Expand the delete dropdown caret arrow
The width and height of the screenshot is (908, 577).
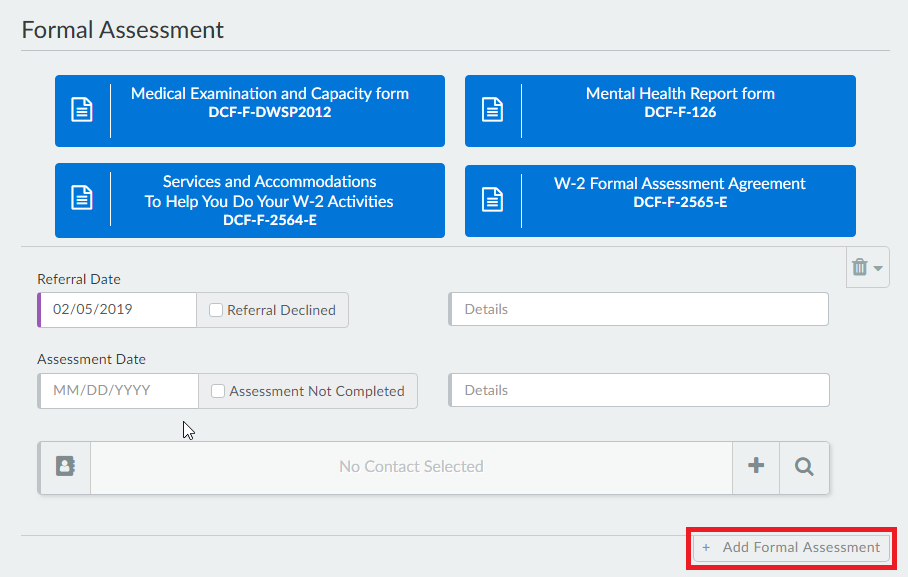[878, 268]
